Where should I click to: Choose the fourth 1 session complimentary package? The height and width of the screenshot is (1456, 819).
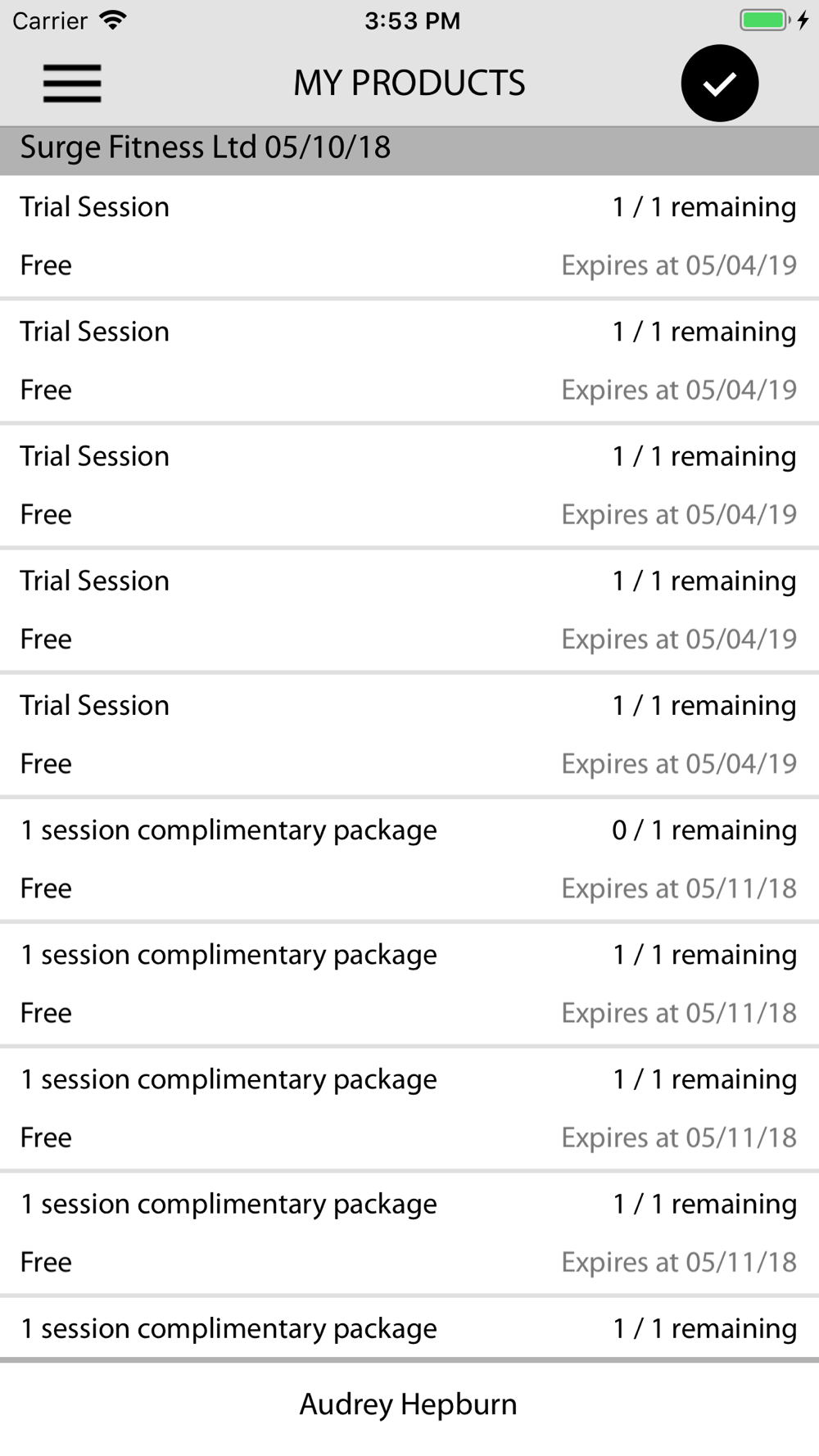pyautogui.click(x=409, y=1232)
